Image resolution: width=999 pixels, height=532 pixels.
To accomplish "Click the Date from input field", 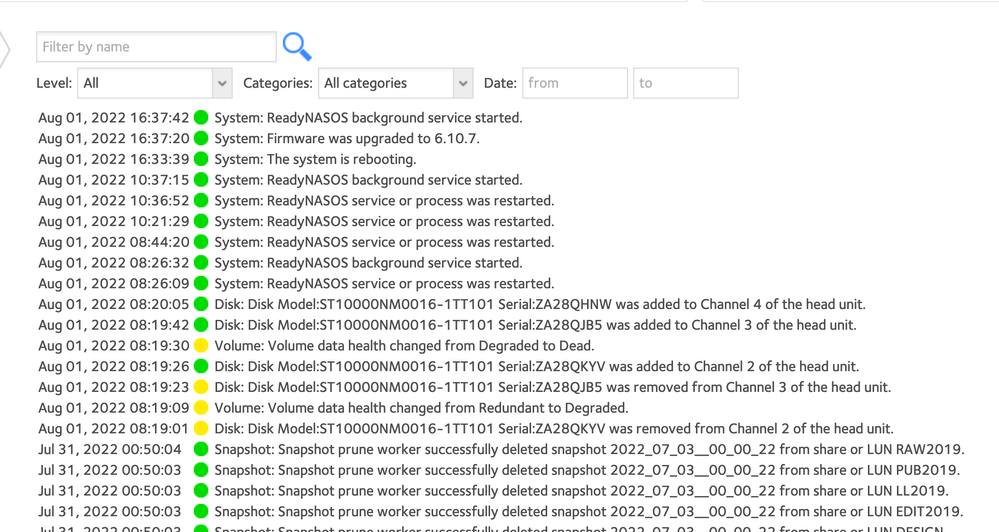I will click(575, 83).
